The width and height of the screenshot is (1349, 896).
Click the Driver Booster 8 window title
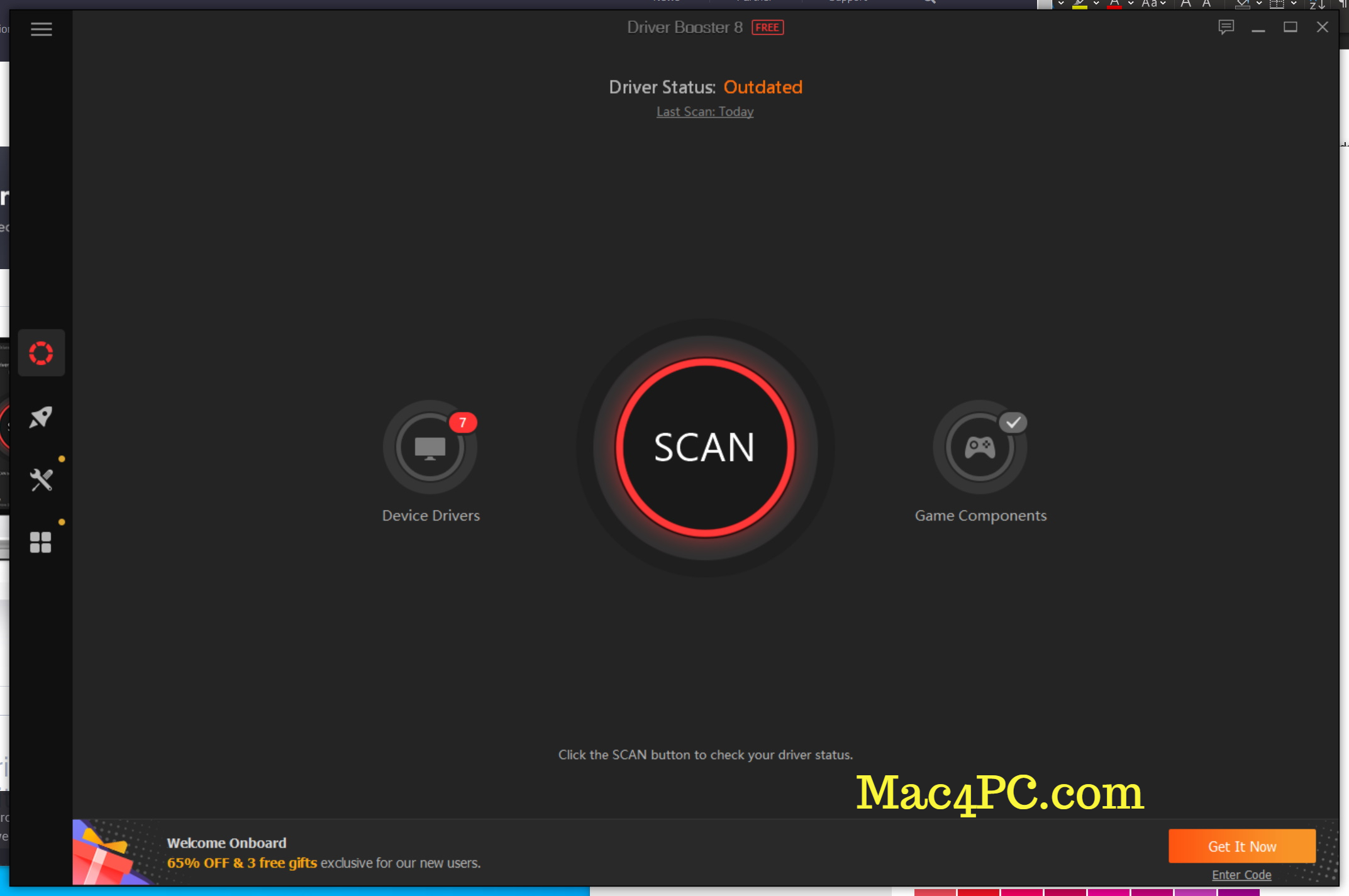click(x=685, y=28)
